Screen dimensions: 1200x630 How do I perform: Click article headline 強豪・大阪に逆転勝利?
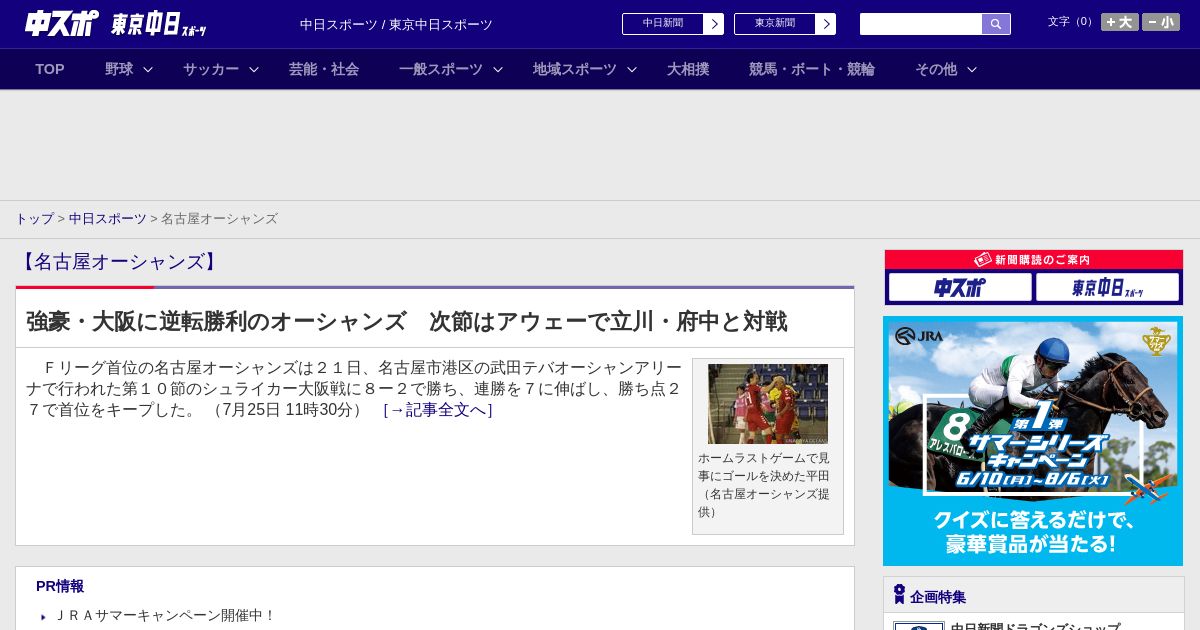click(406, 321)
